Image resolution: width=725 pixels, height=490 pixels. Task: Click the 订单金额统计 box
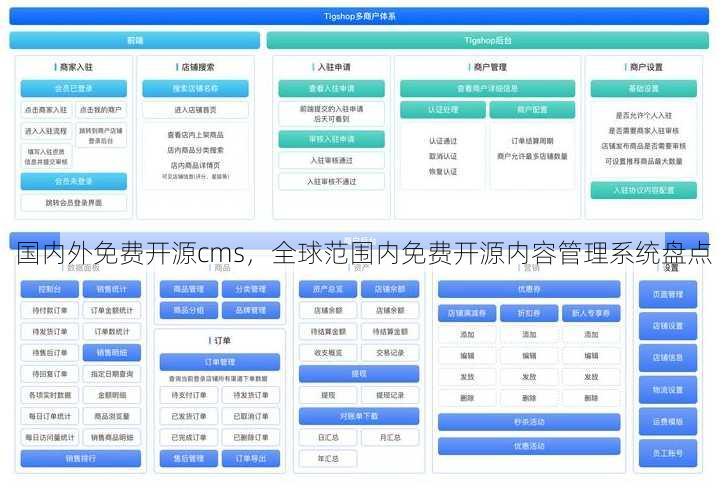[111, 311]
